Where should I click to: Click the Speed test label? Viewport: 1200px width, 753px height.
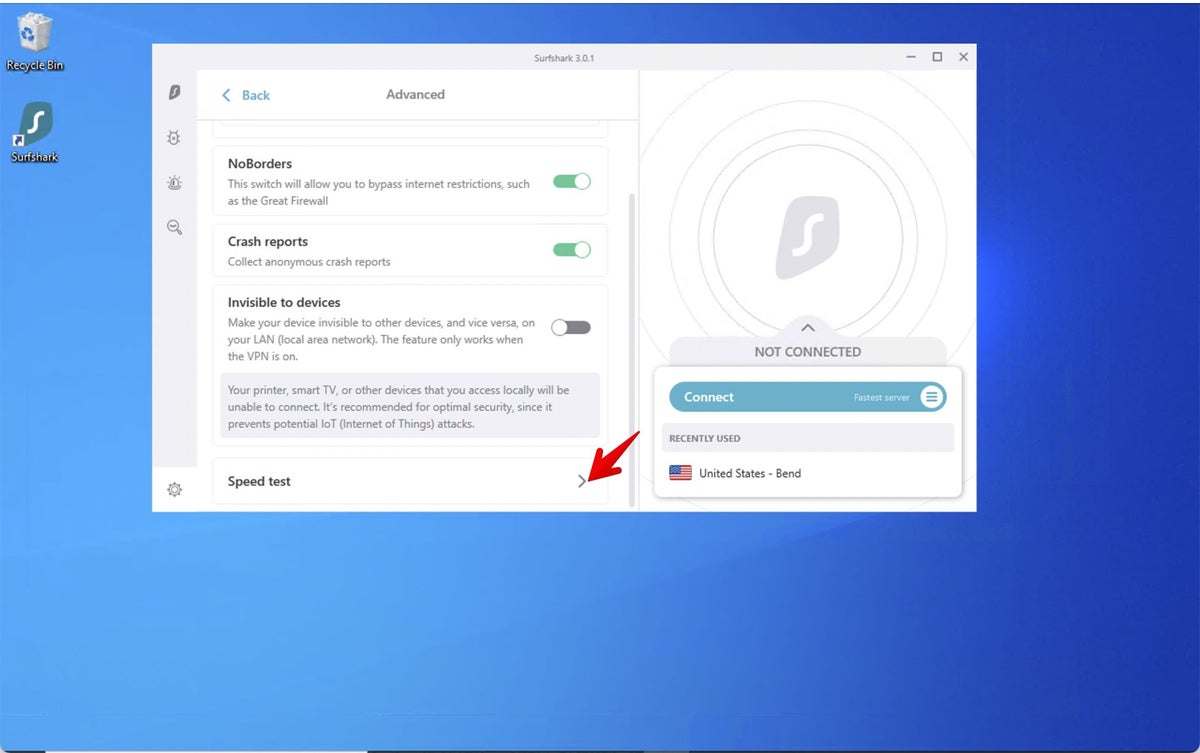coord(259,481)
